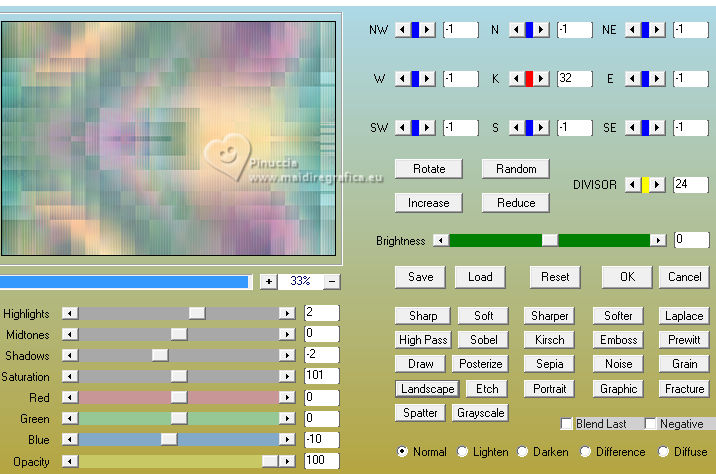Increase the NW kernel value arrow
Image resolution: width=716 pixels, height=474 pixels.
click(x=427, y=30)
